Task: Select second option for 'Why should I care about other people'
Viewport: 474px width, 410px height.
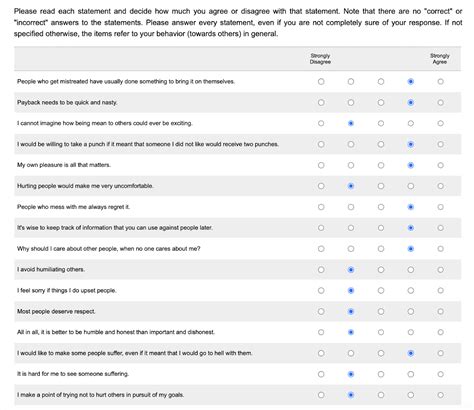Action: click(351, 249)
